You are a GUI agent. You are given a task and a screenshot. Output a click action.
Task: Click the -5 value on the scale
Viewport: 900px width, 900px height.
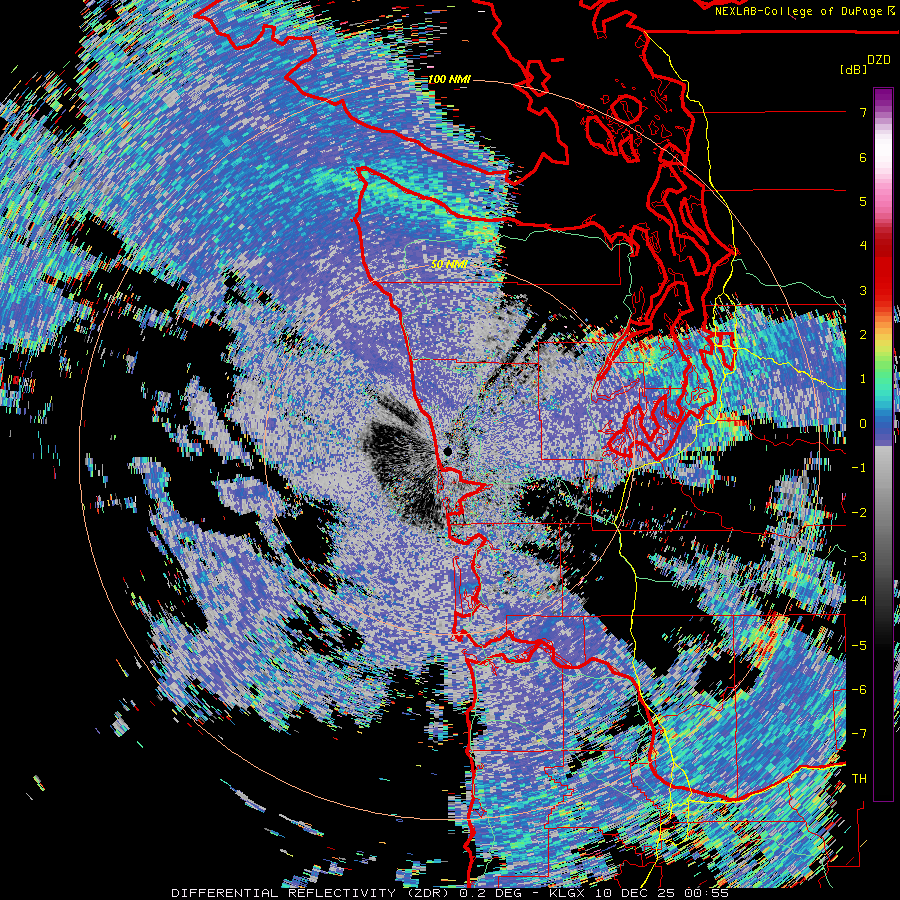point(859,646)
